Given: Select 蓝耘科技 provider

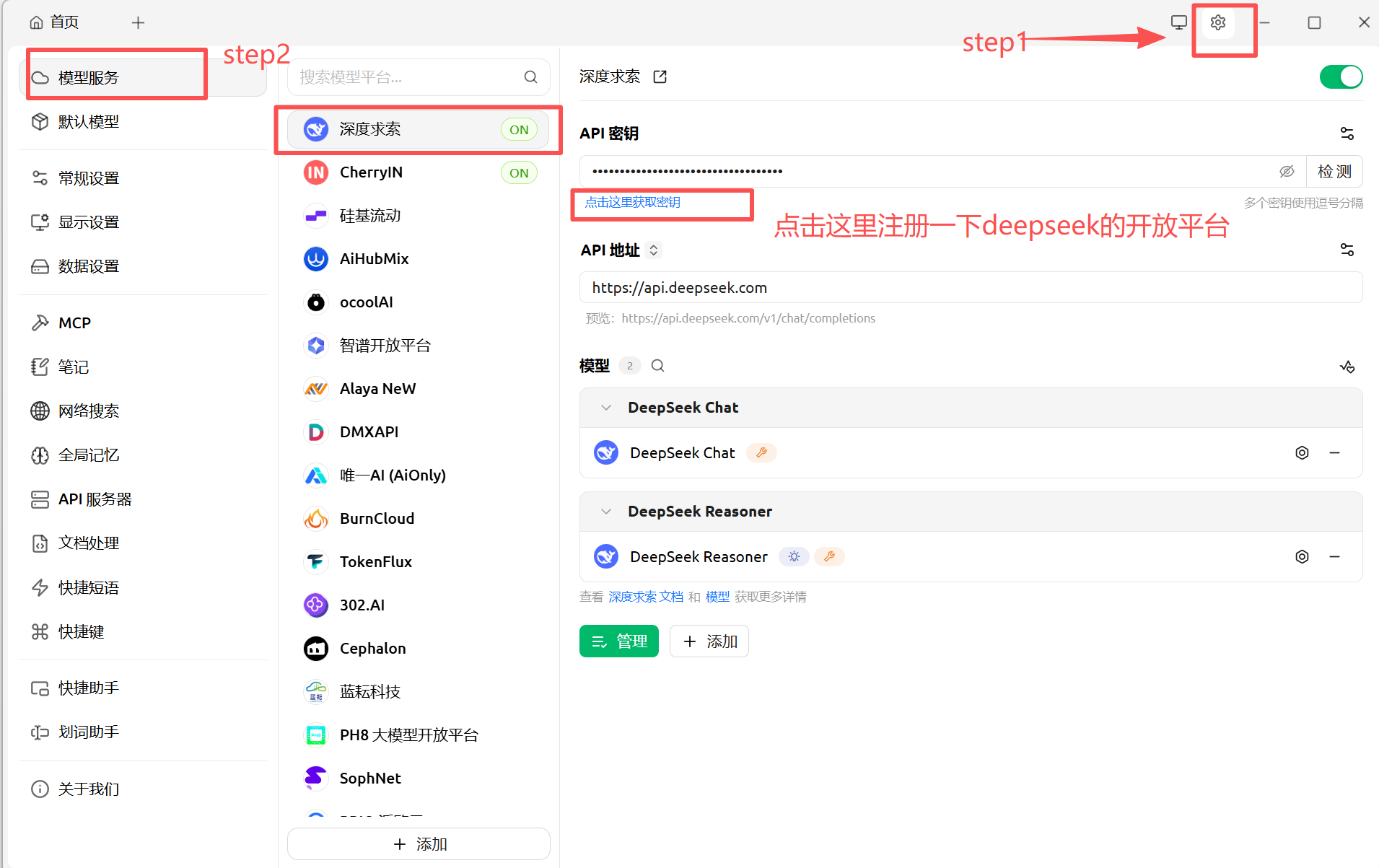Looking at the screenshot, I should (419, 692).
